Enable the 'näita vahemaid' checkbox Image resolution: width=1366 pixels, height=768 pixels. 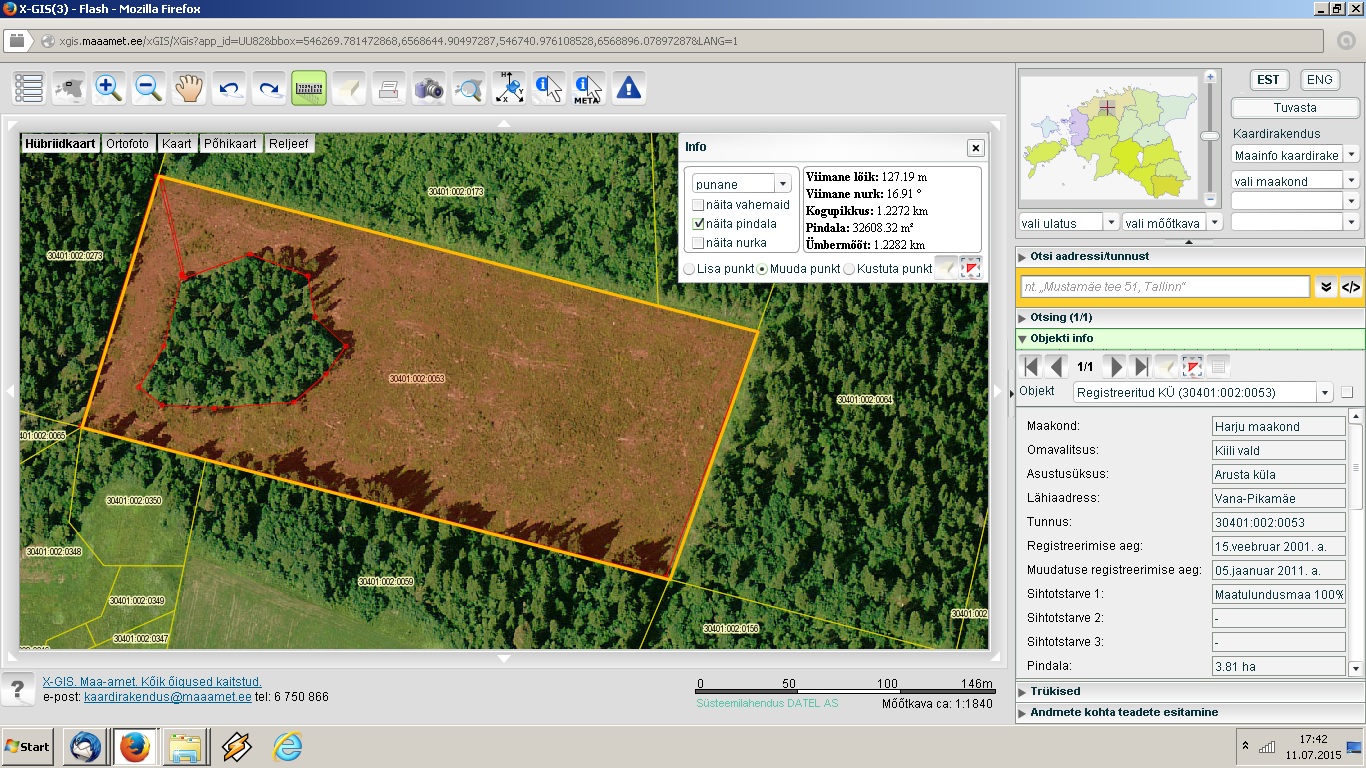point(699,205)
